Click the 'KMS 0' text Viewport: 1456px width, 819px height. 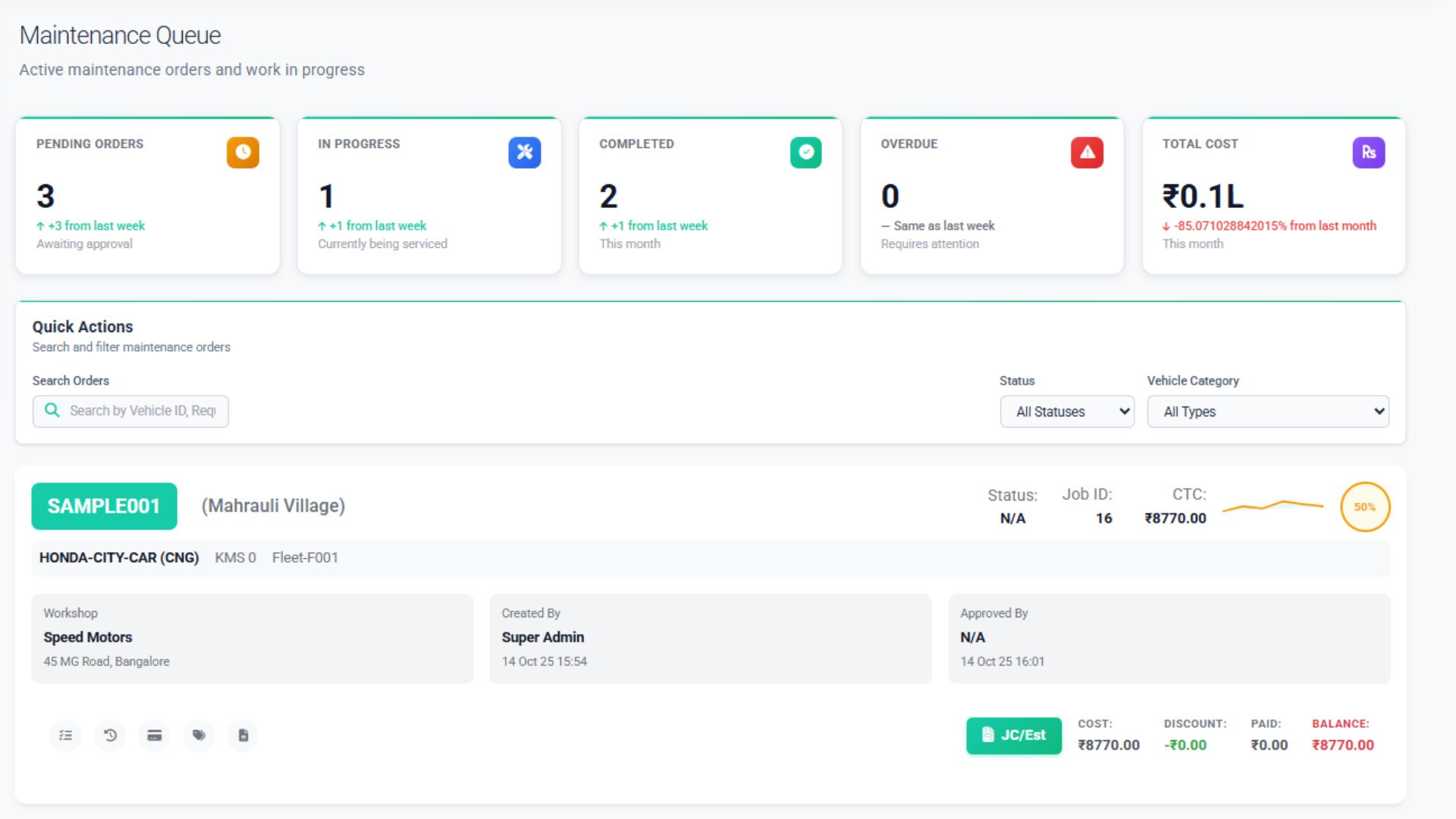click(x=235, y=557)
